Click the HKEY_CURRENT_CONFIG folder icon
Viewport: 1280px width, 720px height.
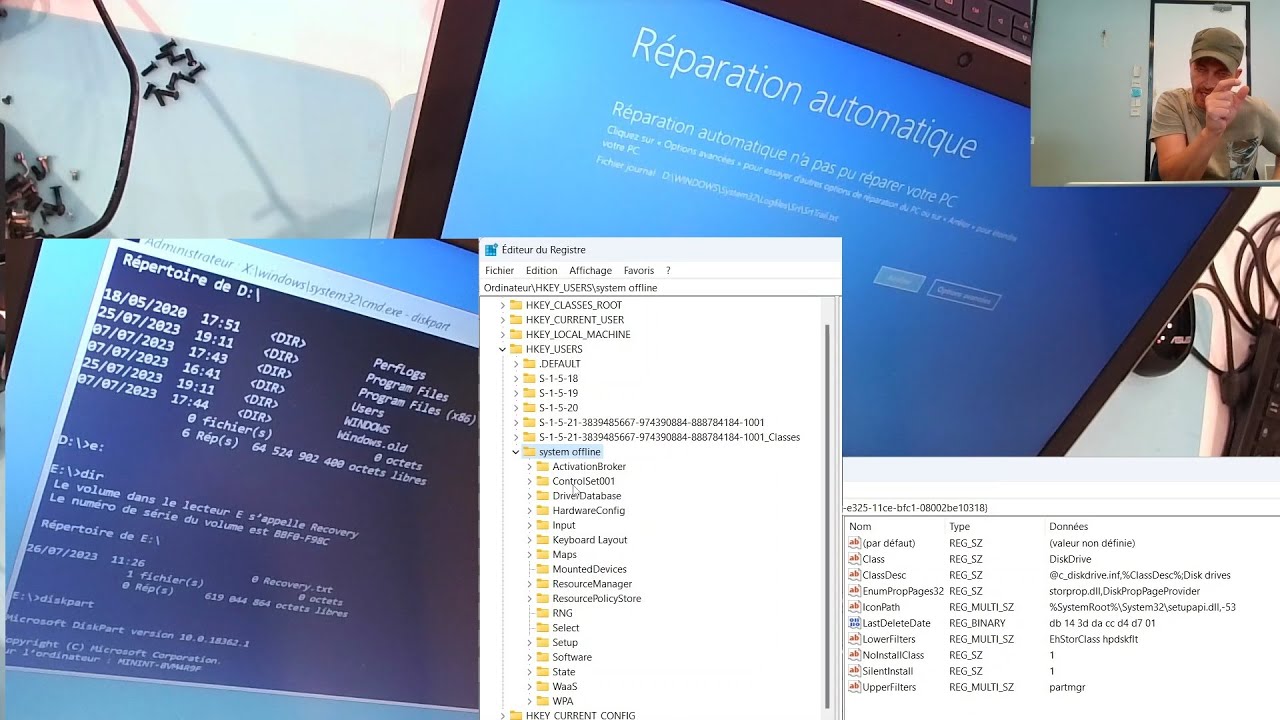tap(516, 715)
